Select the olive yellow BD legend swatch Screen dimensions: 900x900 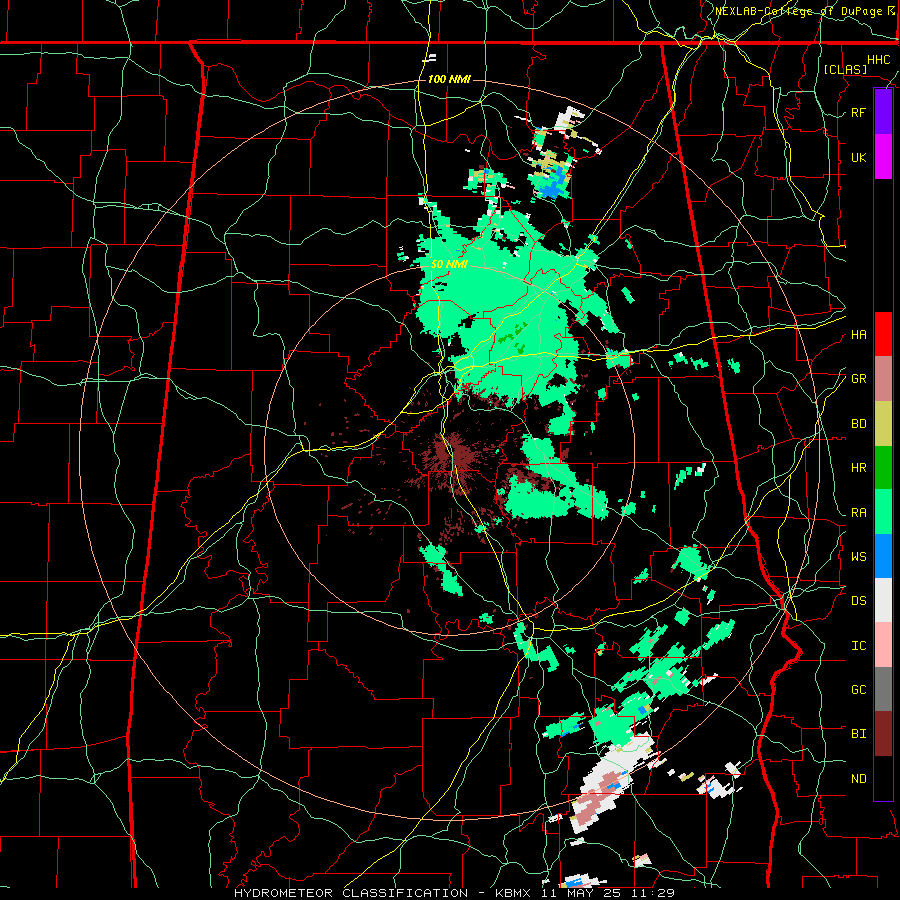[883, 424]
